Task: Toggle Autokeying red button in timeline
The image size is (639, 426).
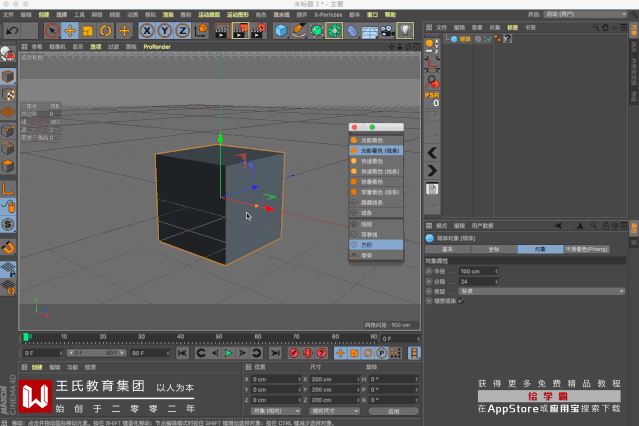Action: (308, 353)
